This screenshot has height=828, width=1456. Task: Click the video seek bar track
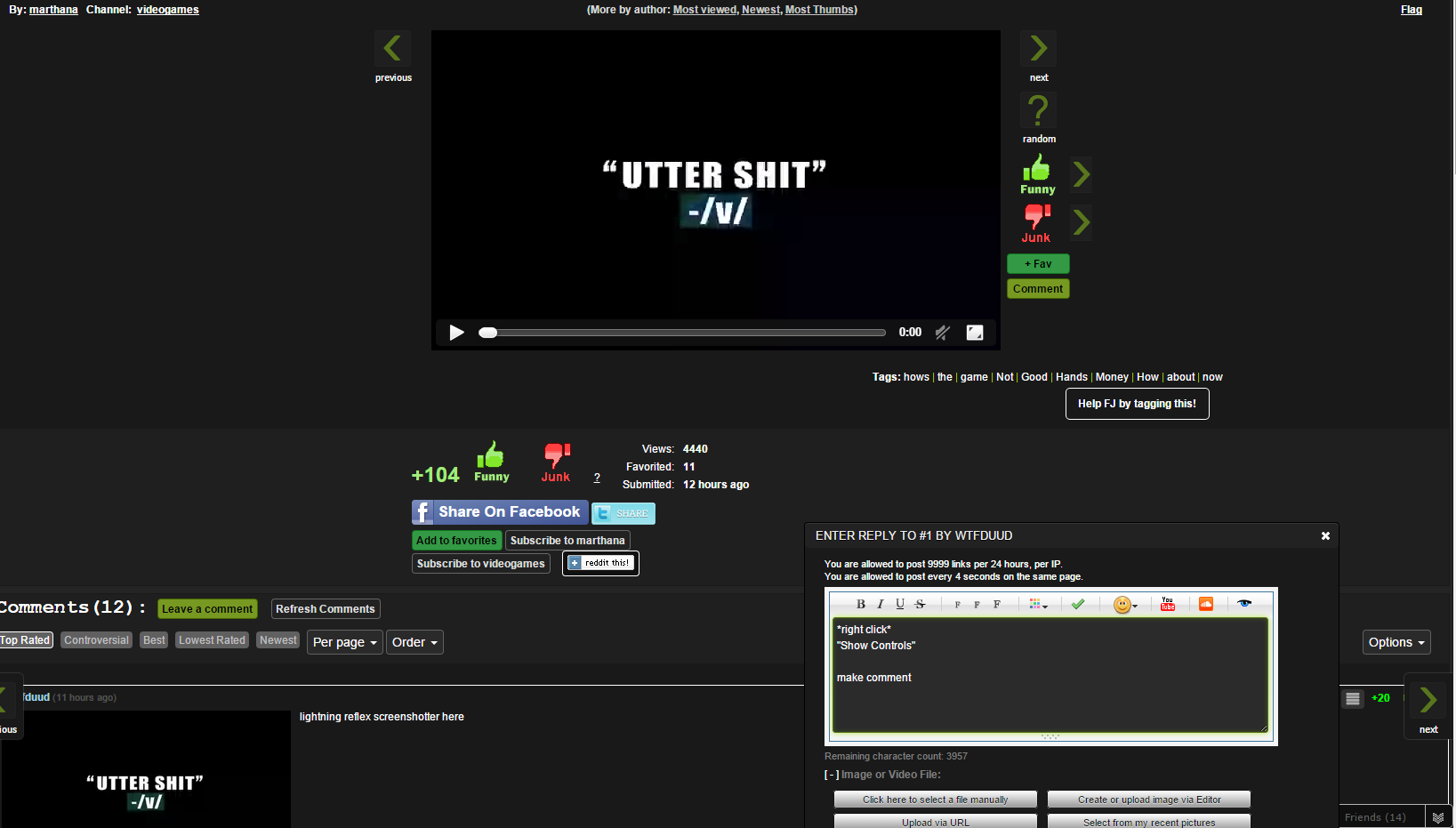pos(685,333)
